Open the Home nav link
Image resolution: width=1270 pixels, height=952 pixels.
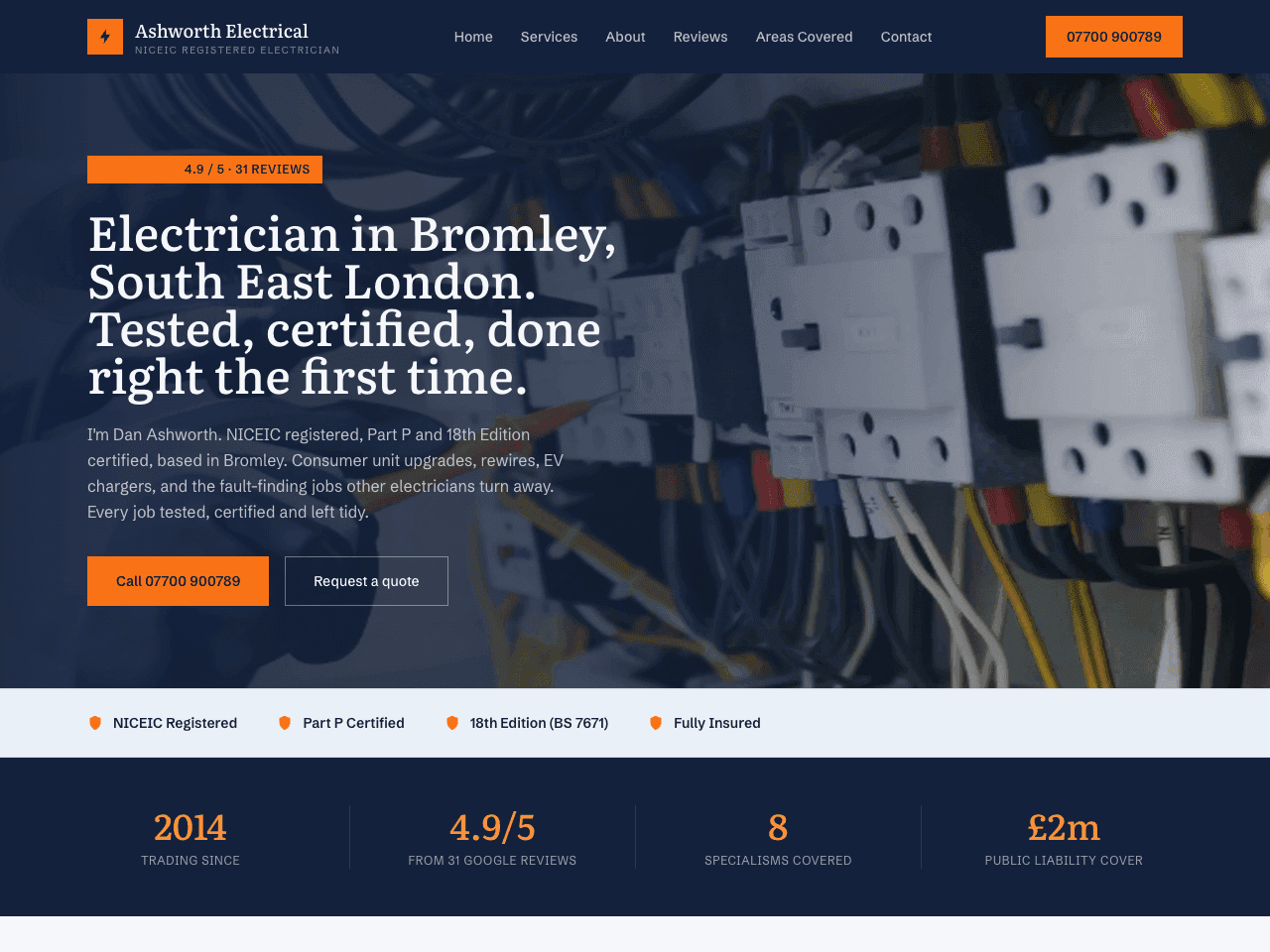473,37
